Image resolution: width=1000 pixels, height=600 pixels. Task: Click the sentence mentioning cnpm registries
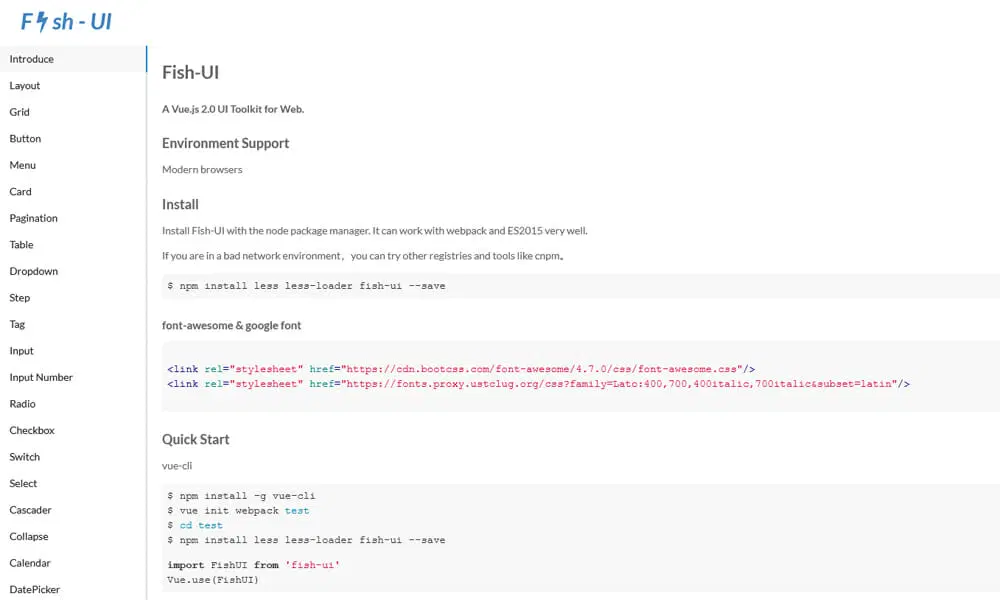363,256
